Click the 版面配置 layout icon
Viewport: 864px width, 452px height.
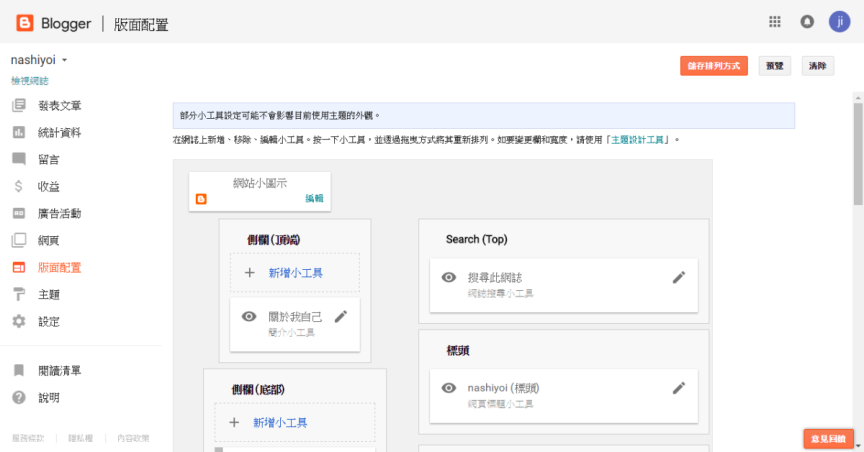19,267
